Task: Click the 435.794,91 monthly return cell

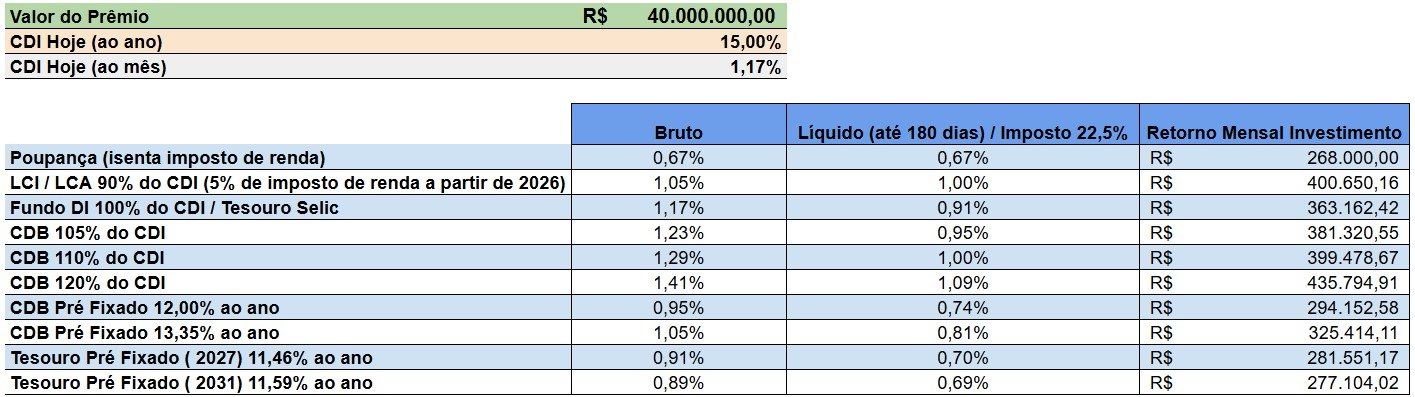Action: coord(1275,282)
